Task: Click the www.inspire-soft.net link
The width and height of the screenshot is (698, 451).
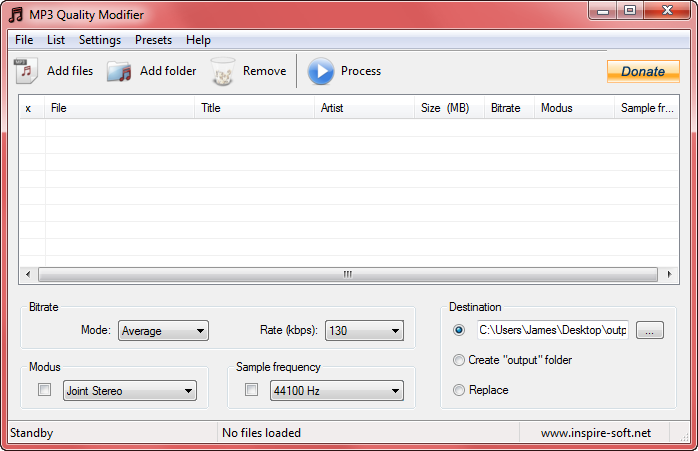Action: click(596, 433)
